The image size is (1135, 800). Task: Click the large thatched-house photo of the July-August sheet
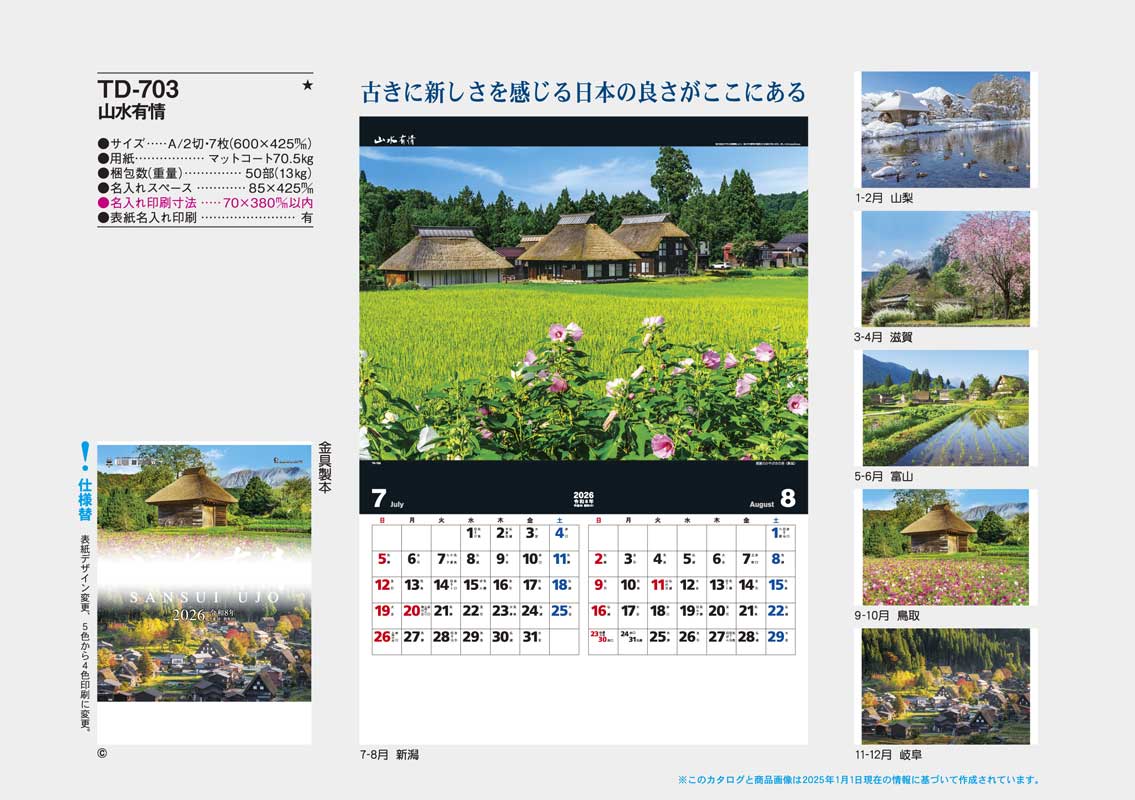tap(583, 303)
